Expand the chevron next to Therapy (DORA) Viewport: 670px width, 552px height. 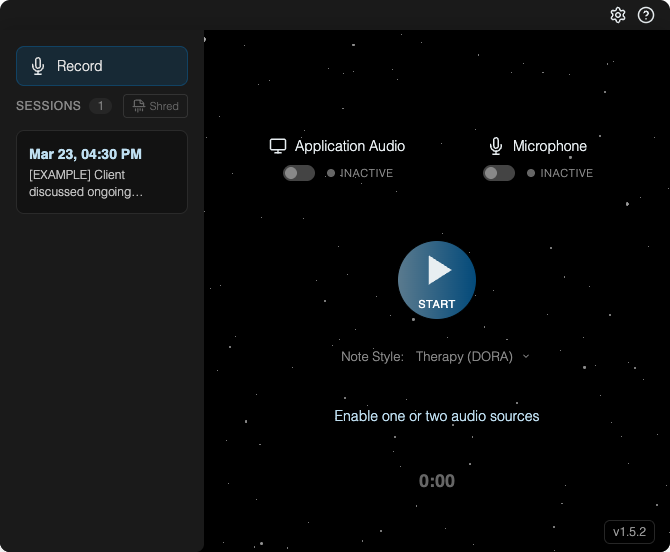[527, 356]
